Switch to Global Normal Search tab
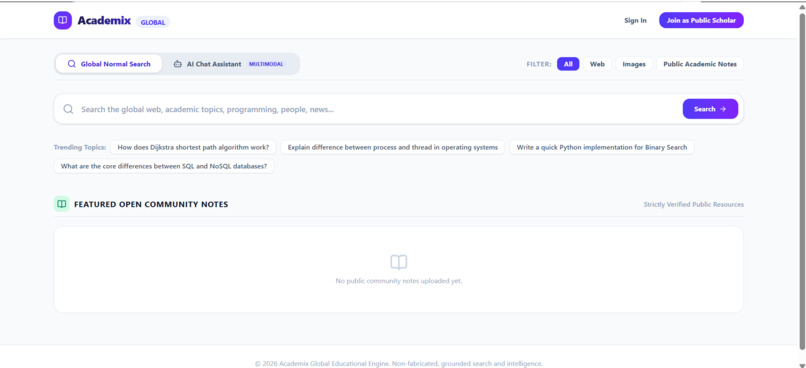Viewport: 806px width, 368px height. 109,64
